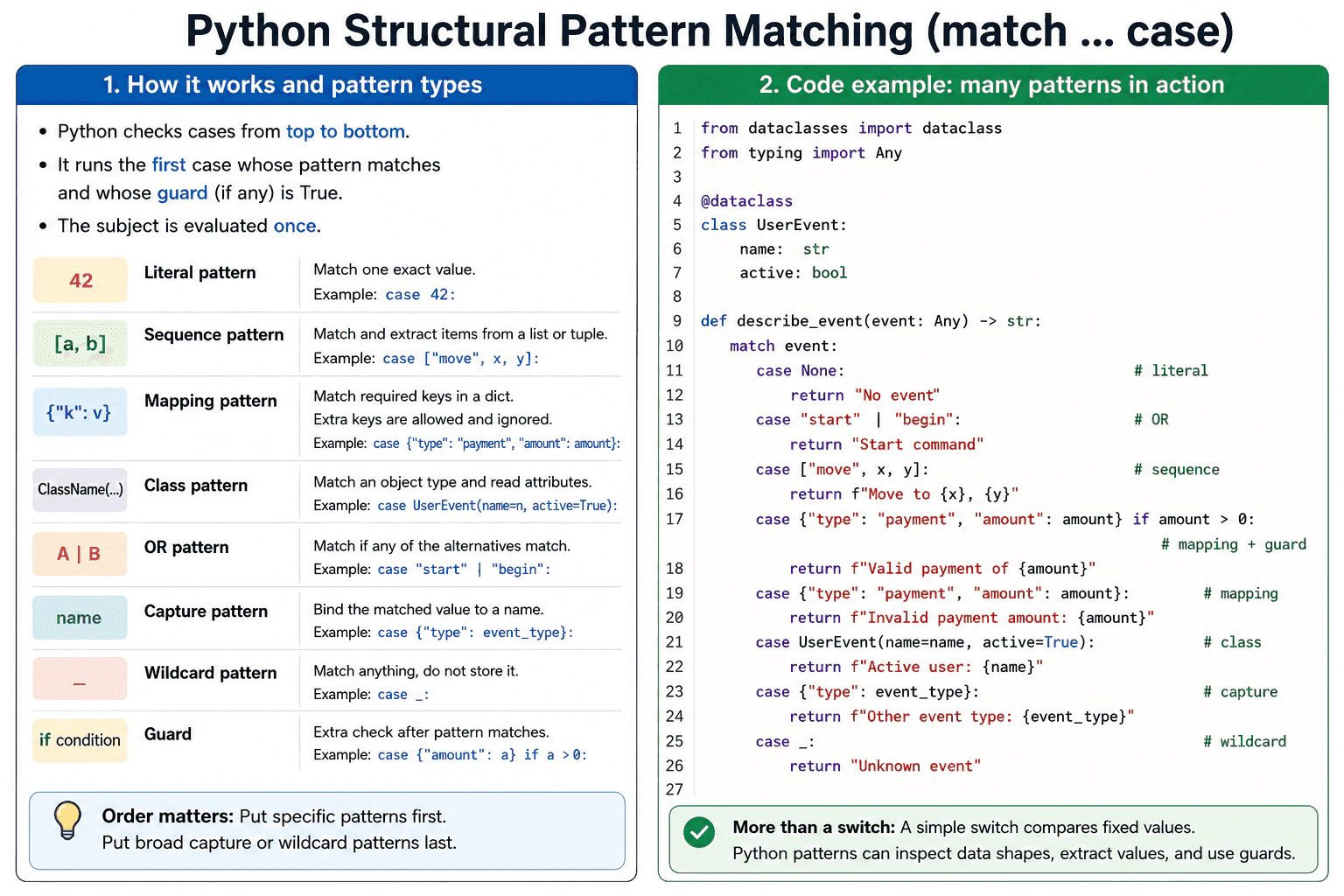Click code line number 17

coord(675,520)
